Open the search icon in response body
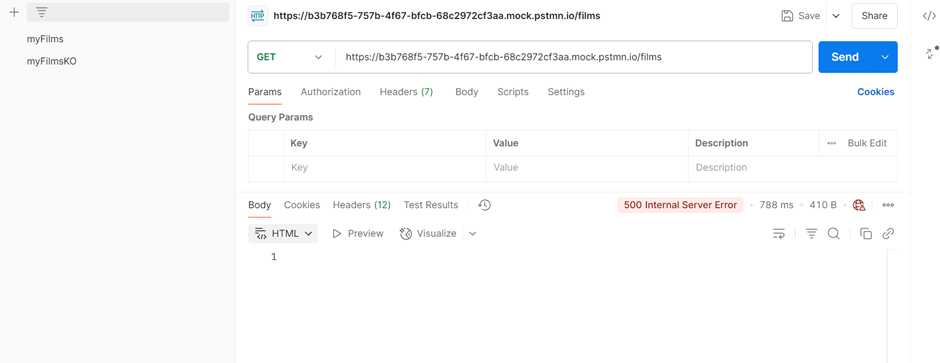The image size is (940, 363). [x=833, y=234]
